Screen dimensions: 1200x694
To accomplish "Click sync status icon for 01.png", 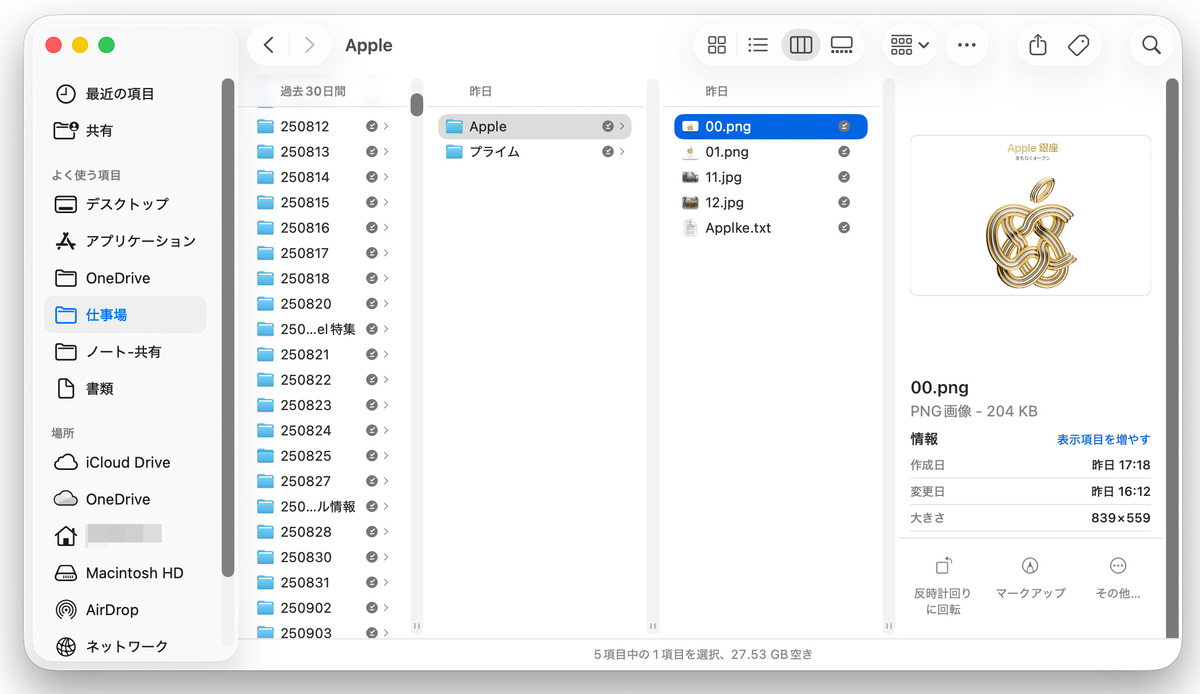I will [844, 152].
